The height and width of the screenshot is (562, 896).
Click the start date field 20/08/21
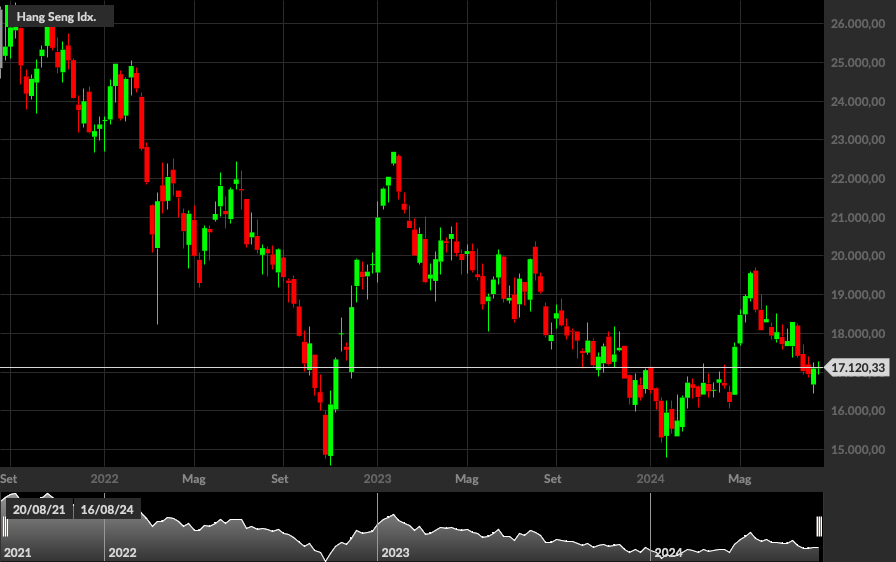tap(39, 509)
